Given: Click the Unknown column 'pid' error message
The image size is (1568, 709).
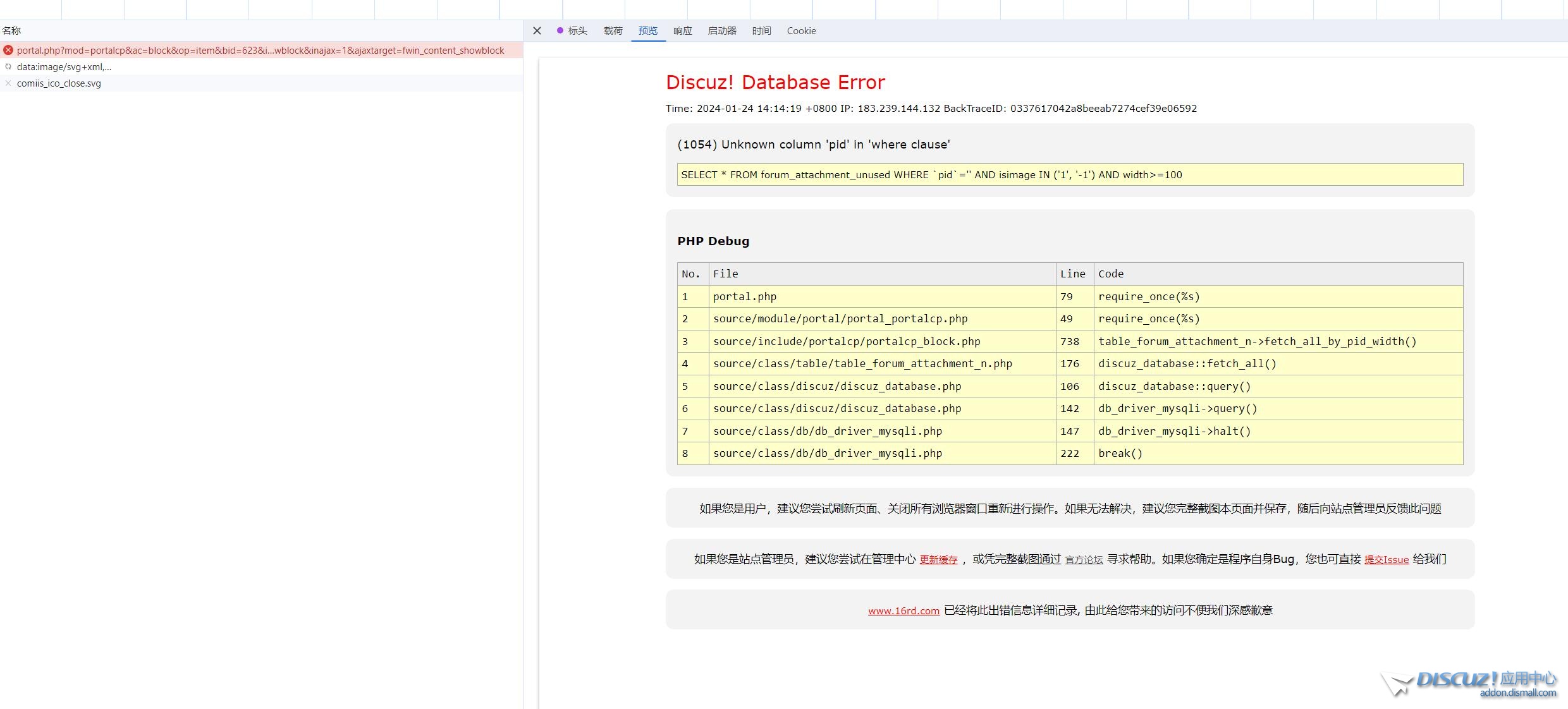Looking at the screenshot, I should (813, 144).
